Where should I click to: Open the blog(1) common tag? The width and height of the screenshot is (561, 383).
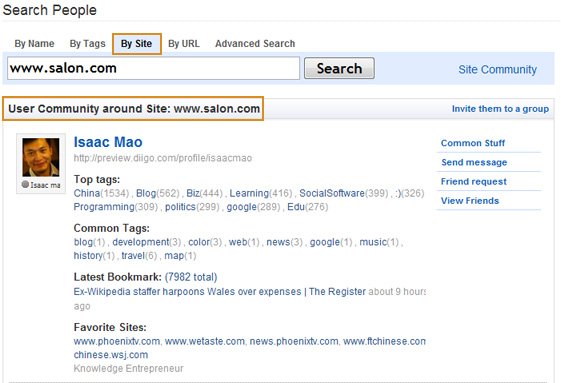(83, 242)
